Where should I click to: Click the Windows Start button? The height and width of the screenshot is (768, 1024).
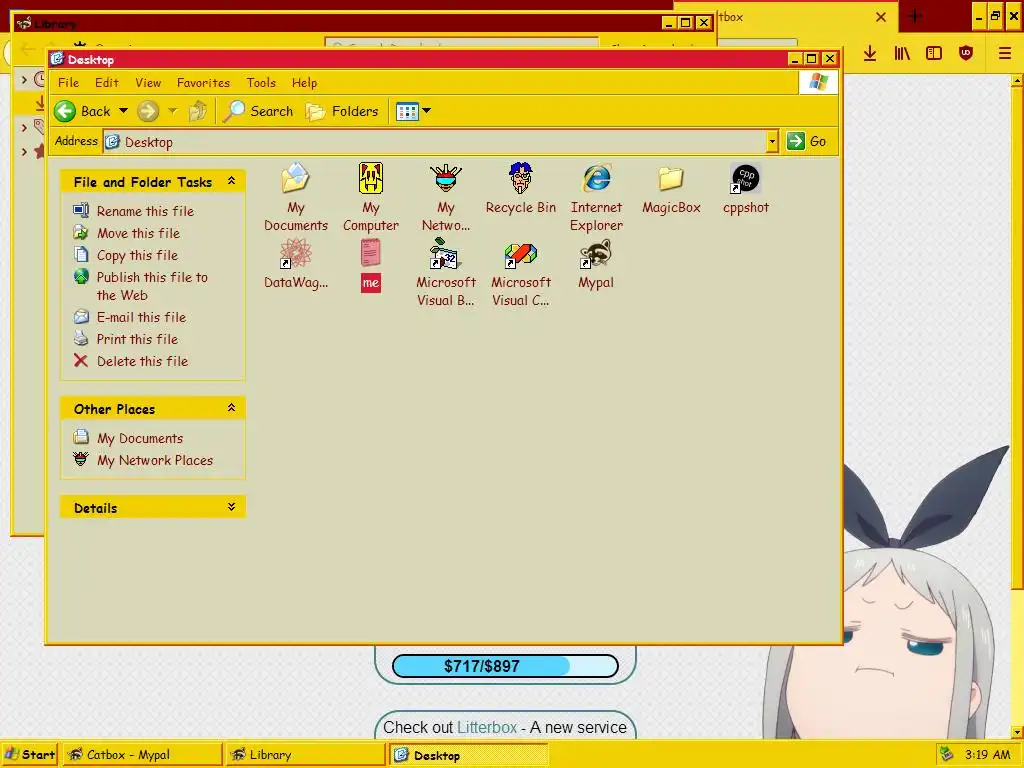coord(30,755)
